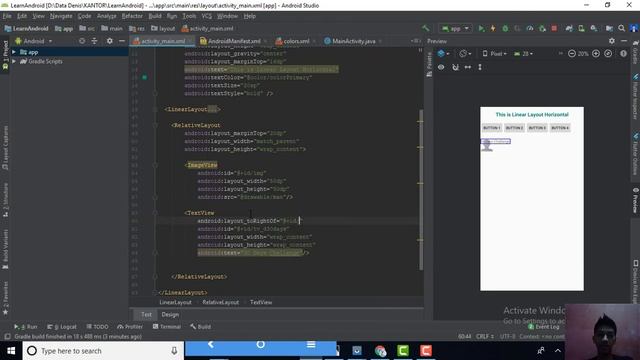Open the VCS menu

pyautogui.click(x=207, y=16)
